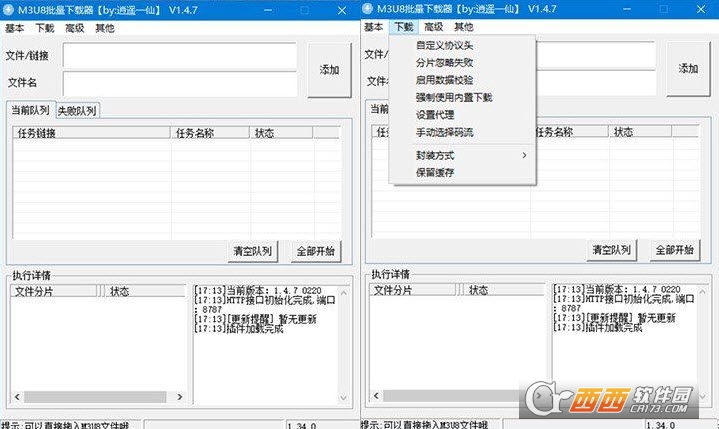This screenshot has height=429, width=719.
Task: Open the 其他 menu in the right window
Action: pyautogui.click(x=464, y=27)
